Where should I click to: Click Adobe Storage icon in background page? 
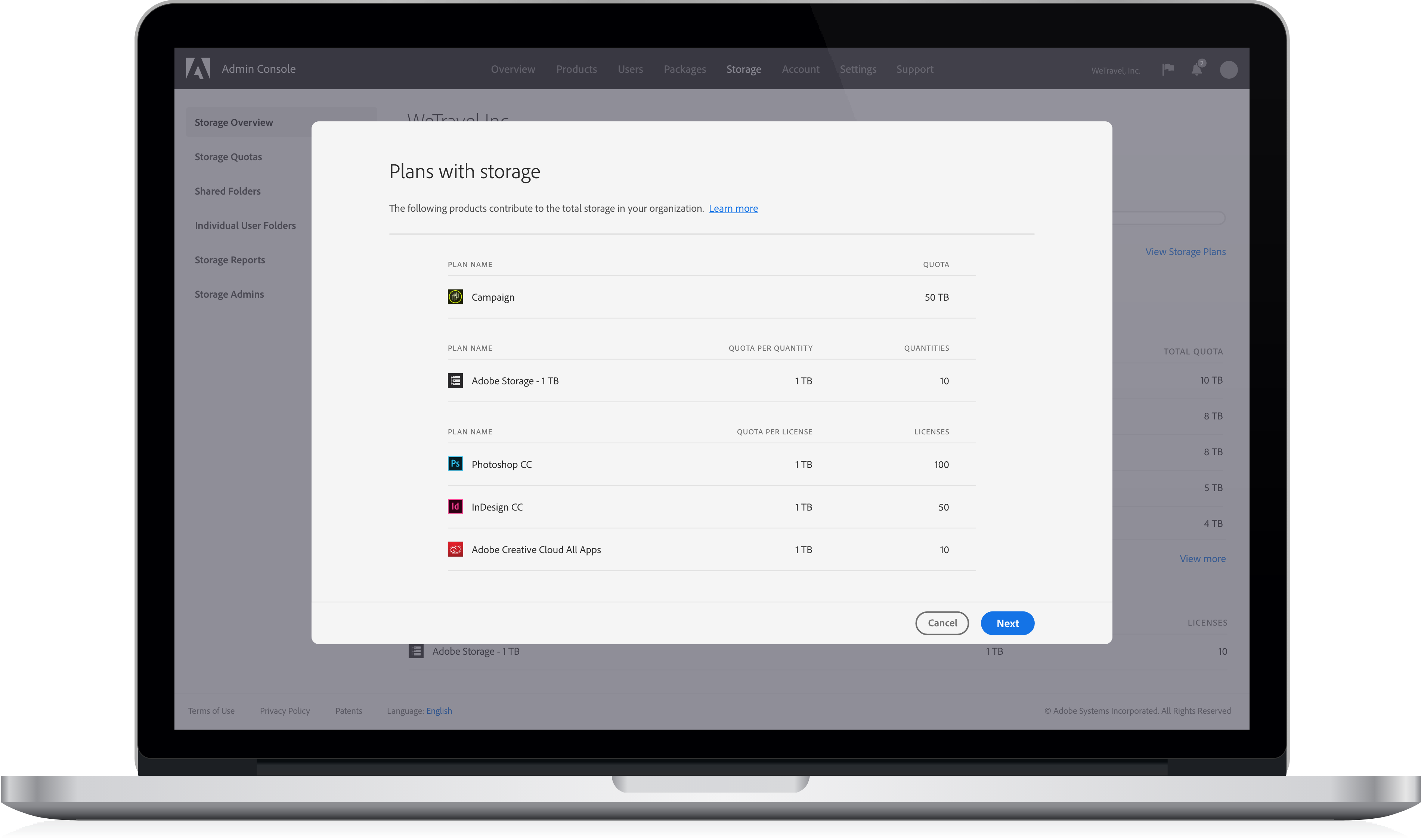tap(416, 651)
